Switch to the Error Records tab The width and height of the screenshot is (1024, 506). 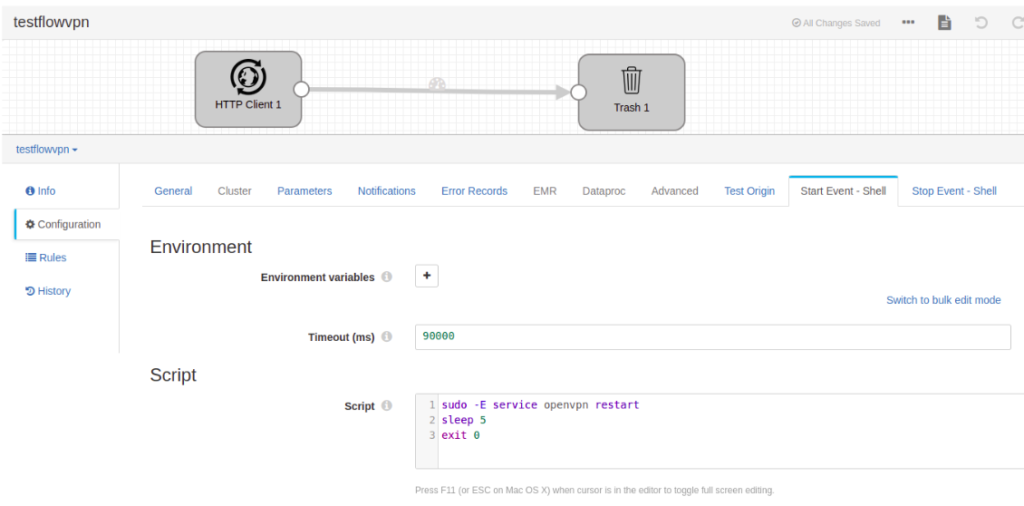474,191
